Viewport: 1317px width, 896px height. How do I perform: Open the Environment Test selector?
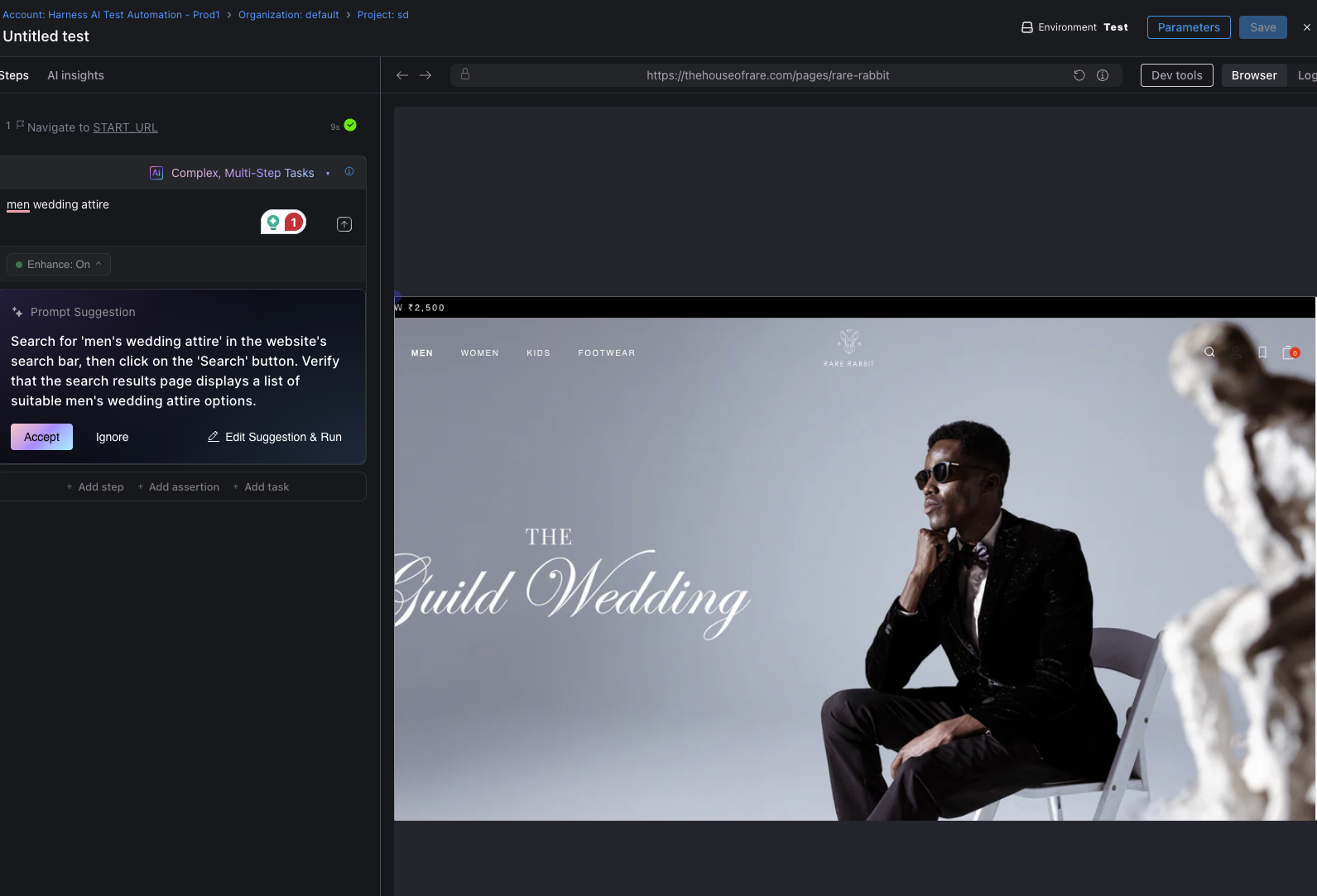[x=1074, y=27]
